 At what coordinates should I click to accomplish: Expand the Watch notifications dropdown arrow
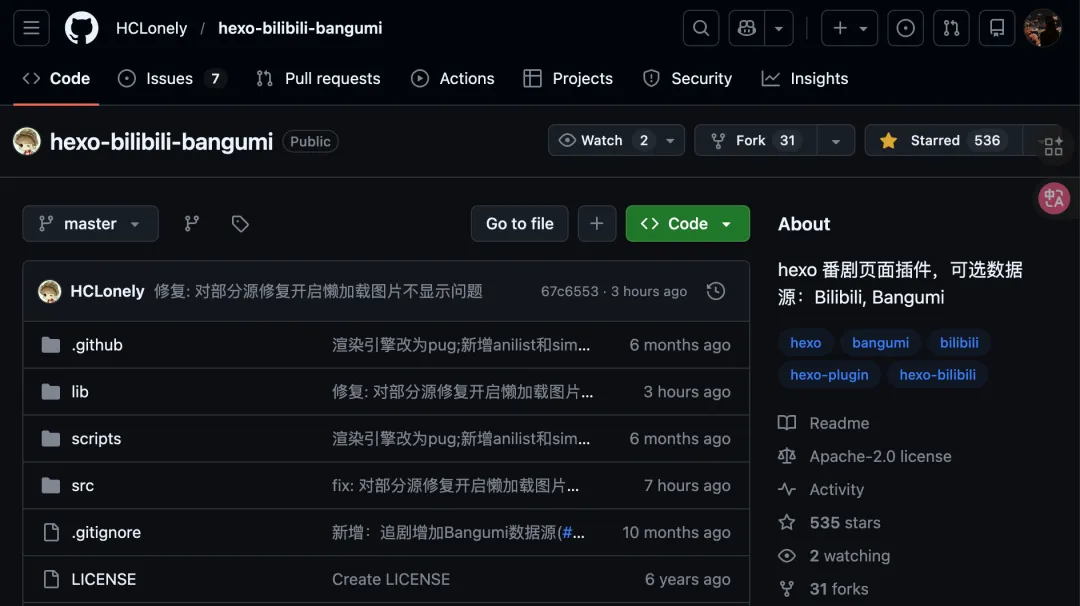click(670, 140)
